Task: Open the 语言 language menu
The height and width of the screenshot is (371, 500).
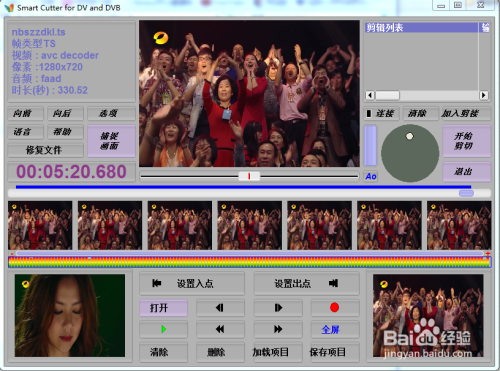Action: [25, 132]
